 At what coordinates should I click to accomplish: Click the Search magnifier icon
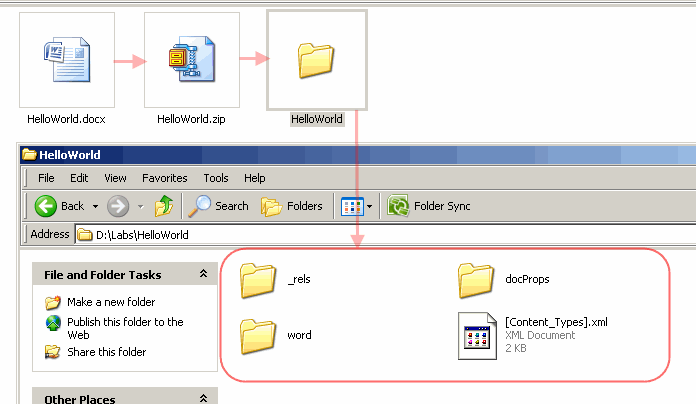199,206
